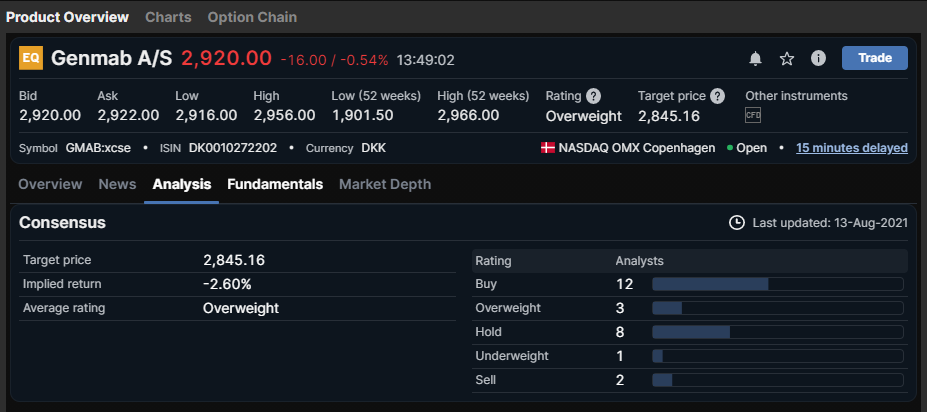Image resolution: width=927 pixels, height=412 pixels.
Task: Click the Underweight analyst count 1
Action: point(620,356)
